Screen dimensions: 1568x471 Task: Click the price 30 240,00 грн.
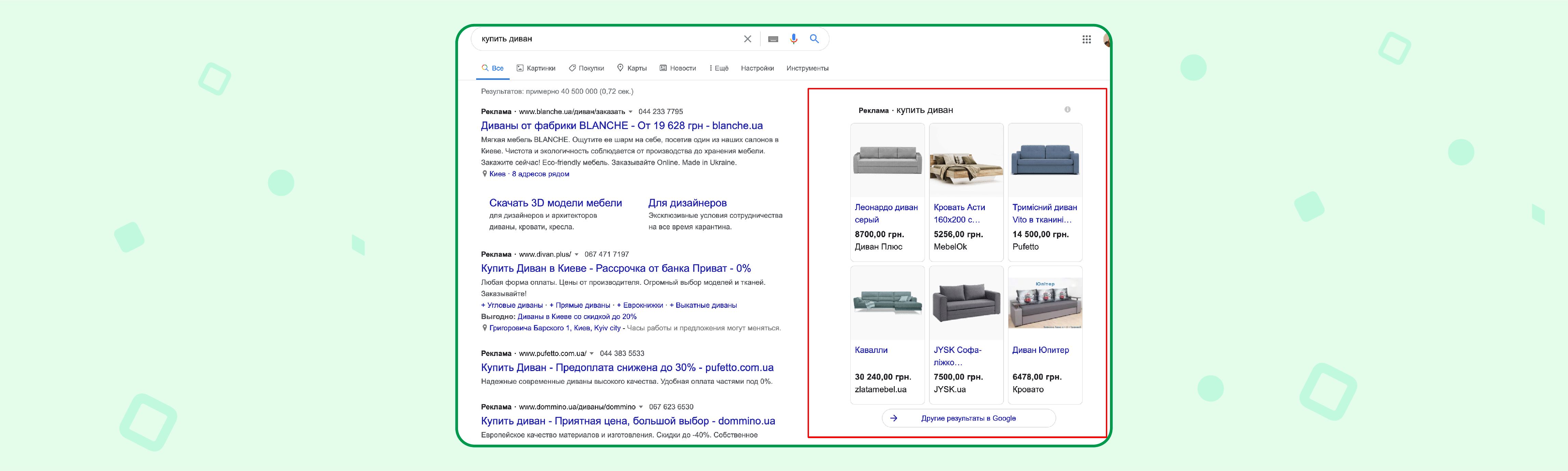pos(883,377)
